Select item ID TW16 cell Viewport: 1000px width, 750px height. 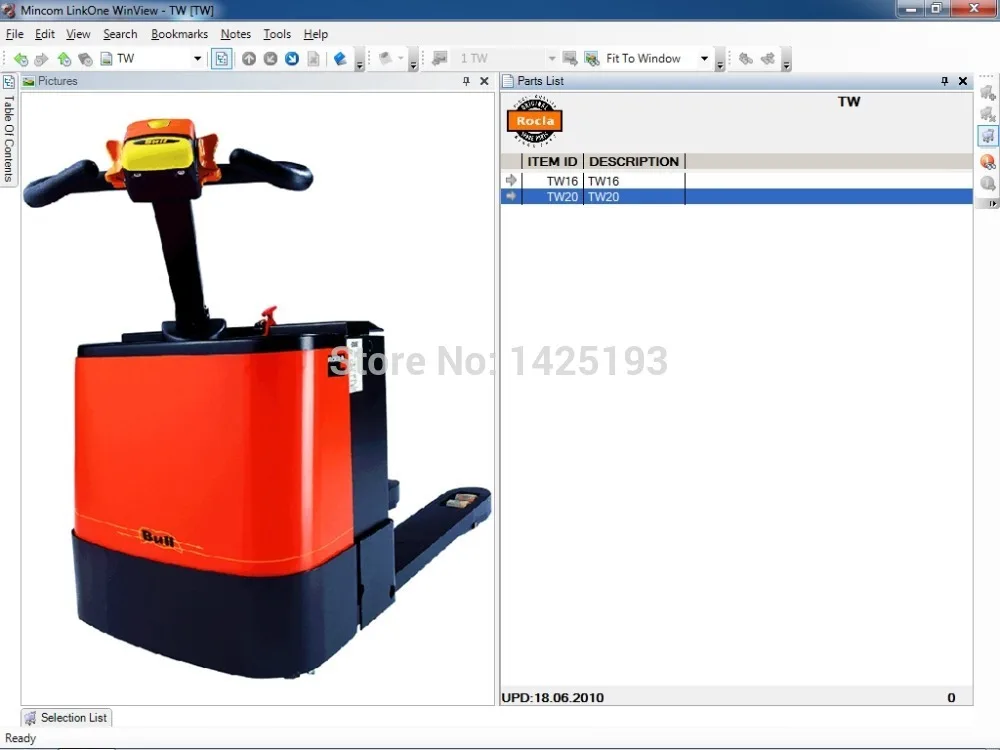[552, 181]
